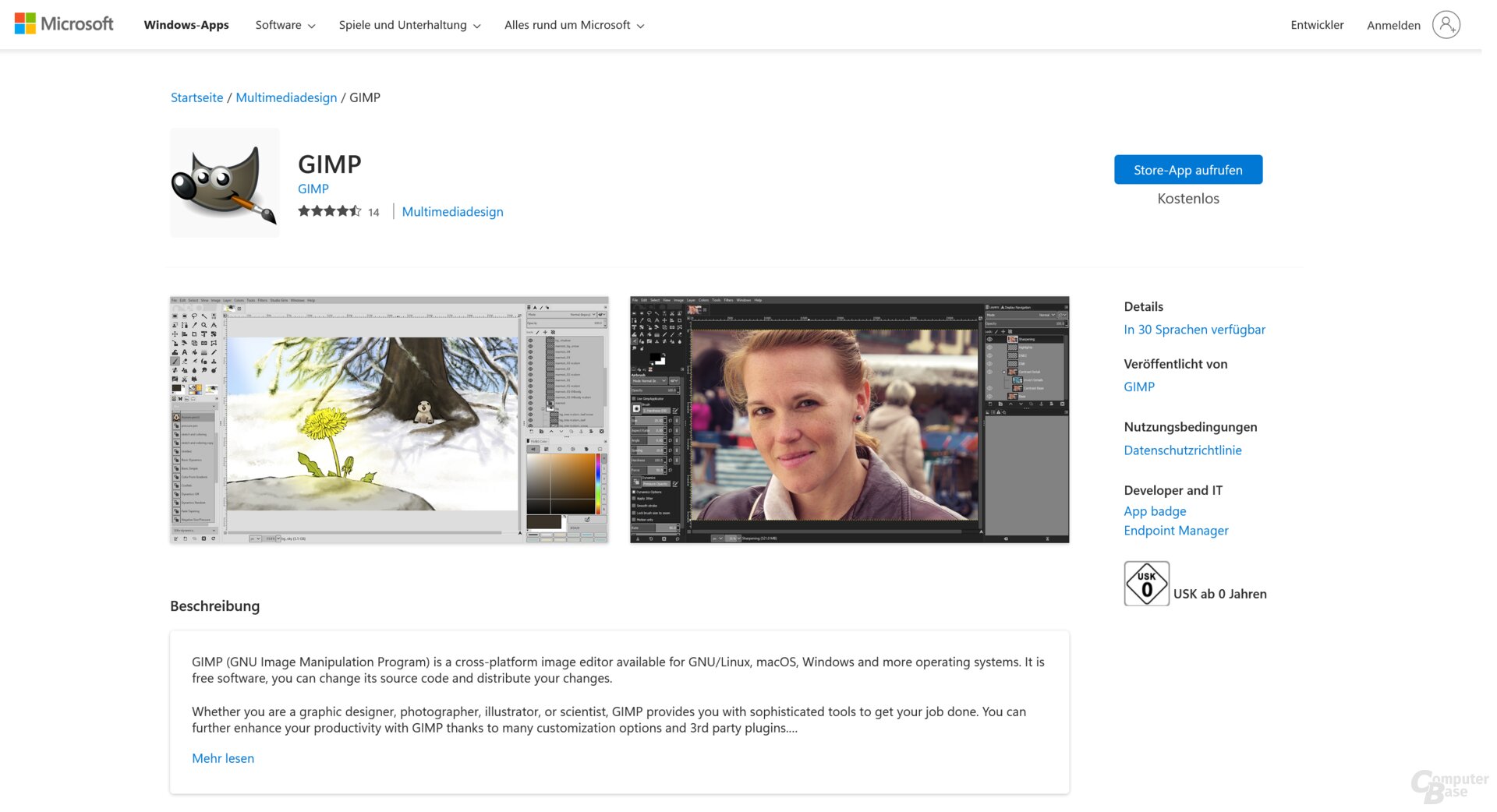
Task: Click the GIMP Wilber app icon
Action: pyautogui.click(x=225, y=182)
